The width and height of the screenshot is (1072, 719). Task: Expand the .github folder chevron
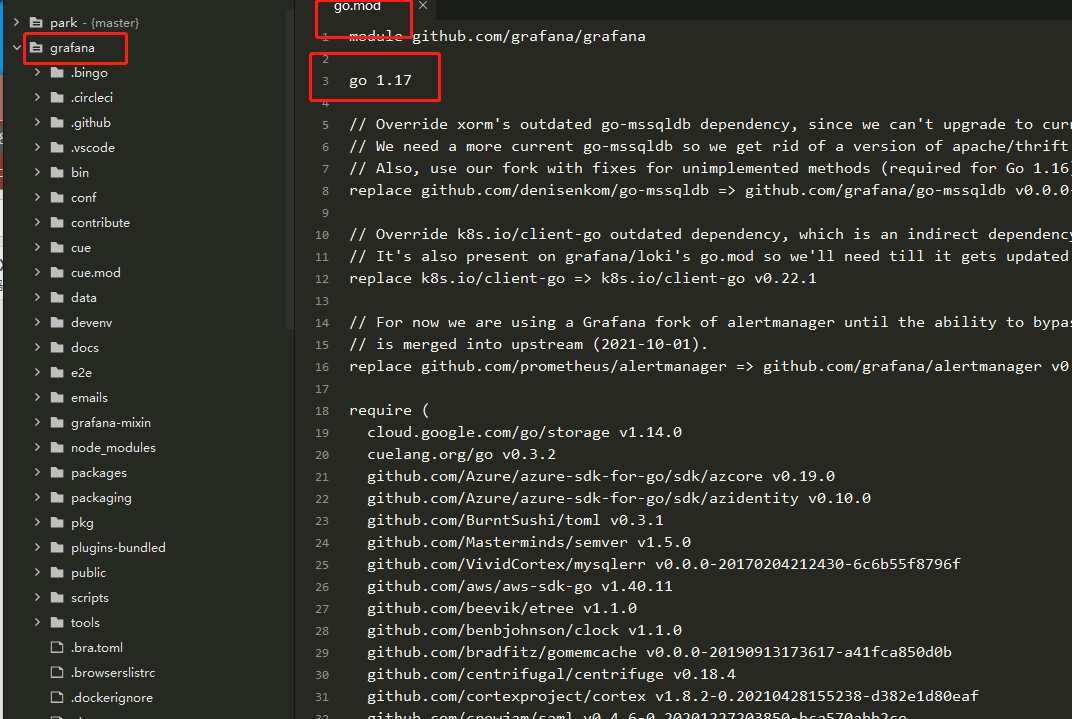point(38,122)
